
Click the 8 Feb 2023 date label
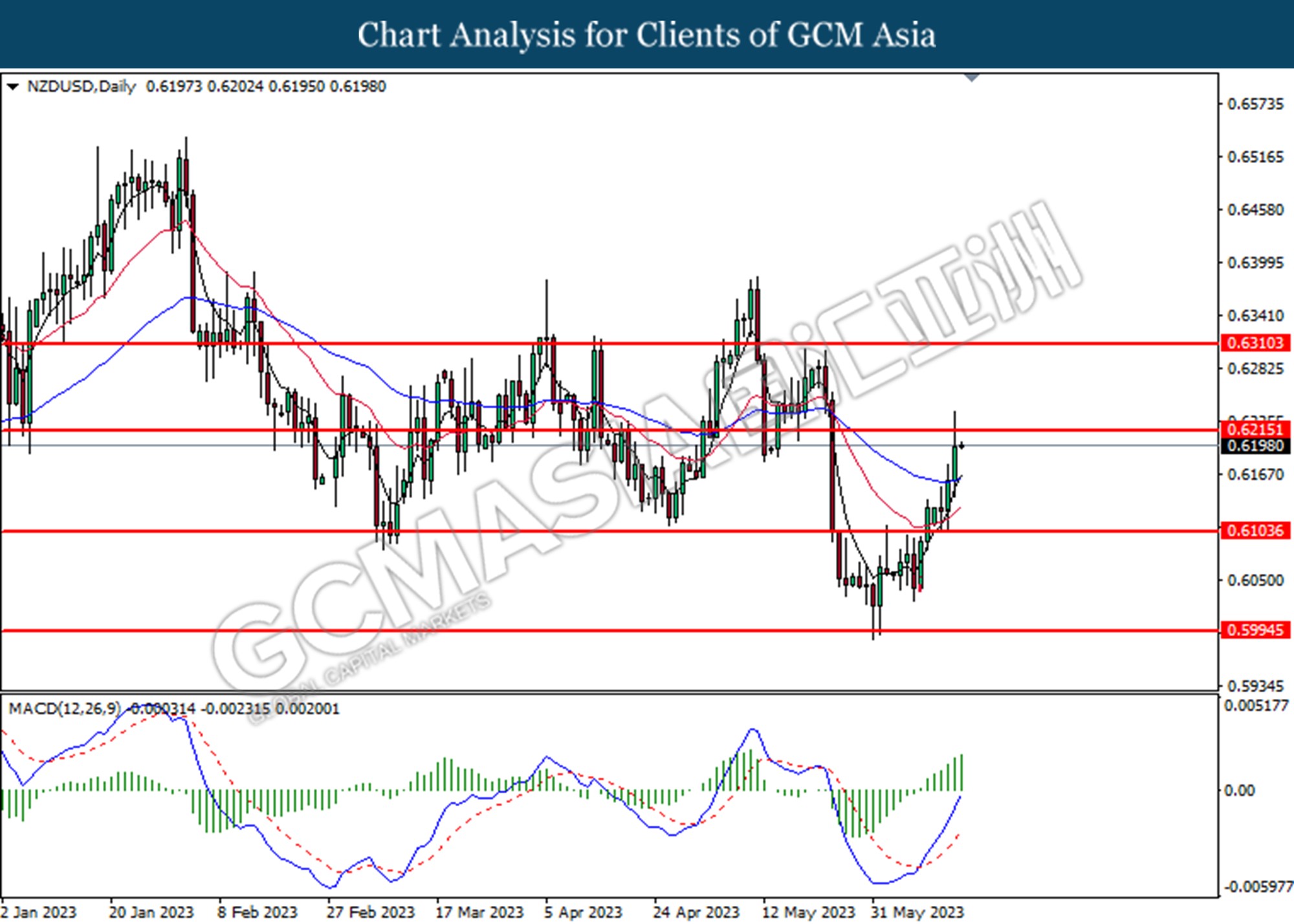(258, 912)
